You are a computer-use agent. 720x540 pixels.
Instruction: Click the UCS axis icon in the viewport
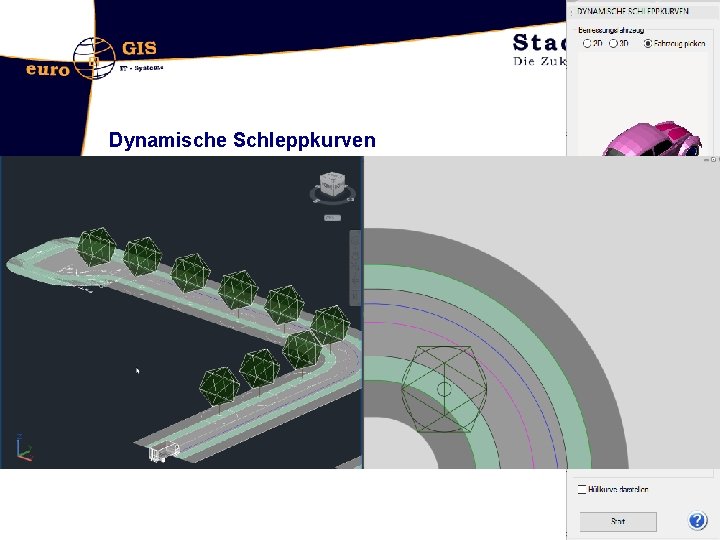pos(23,447)
